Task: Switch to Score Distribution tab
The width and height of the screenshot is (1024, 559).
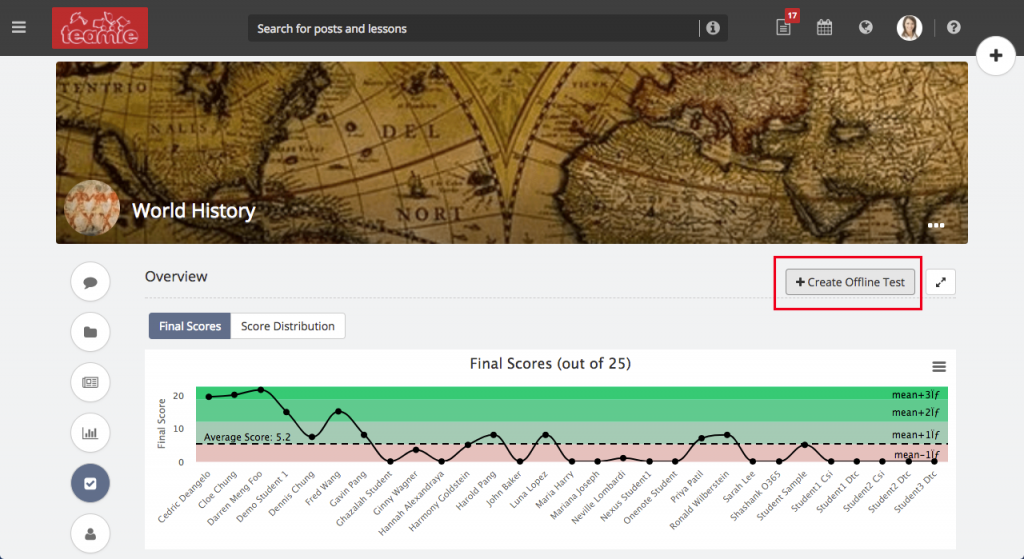Action: tap(287, 326)
